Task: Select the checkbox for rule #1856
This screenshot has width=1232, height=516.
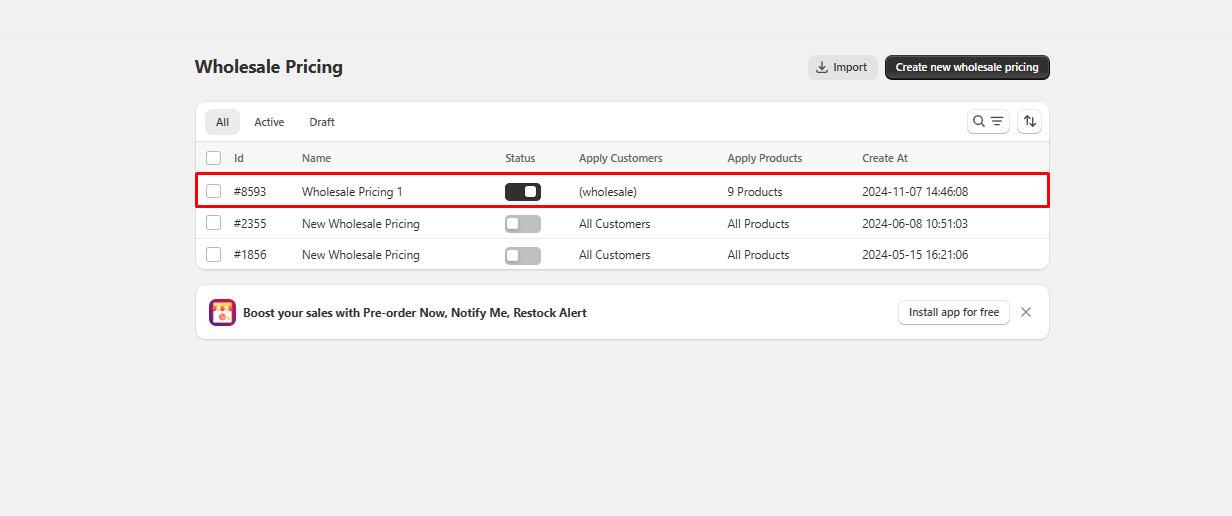Action: tap(214, 255)
